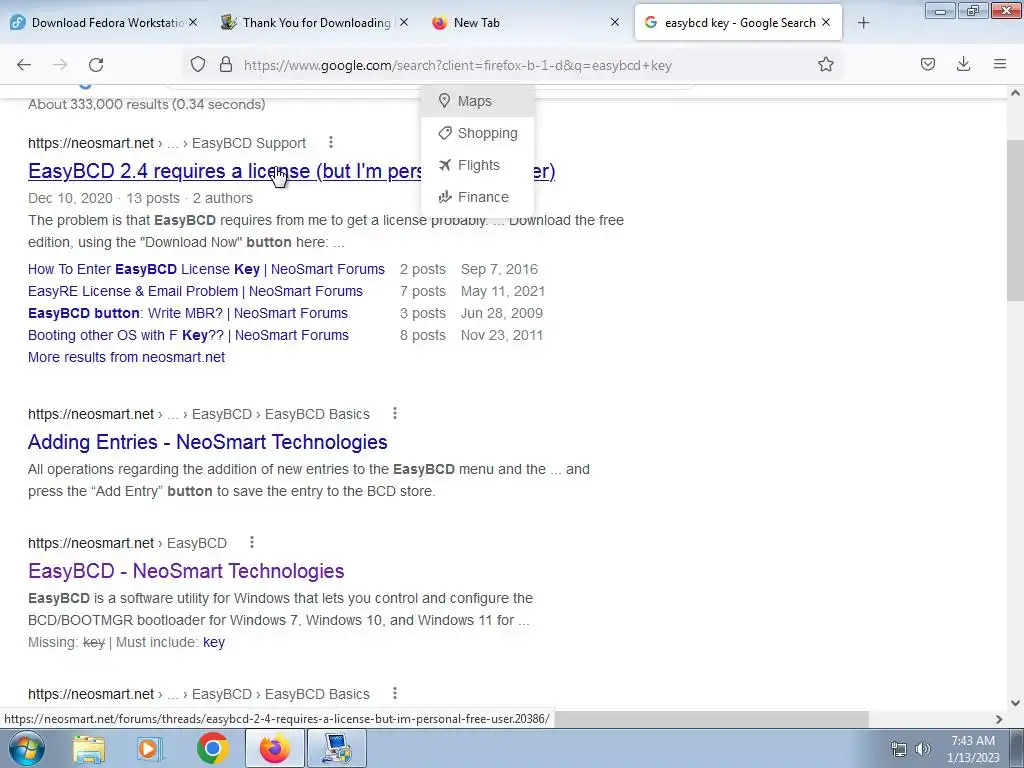1024x768 pixels.
Task: Open options for EasyBCD Support result
Action: click(331, 142)
